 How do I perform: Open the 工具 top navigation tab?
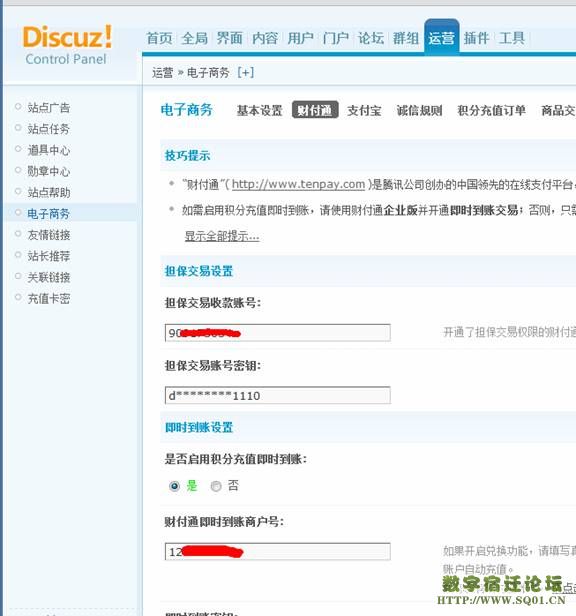coord(512,38)
